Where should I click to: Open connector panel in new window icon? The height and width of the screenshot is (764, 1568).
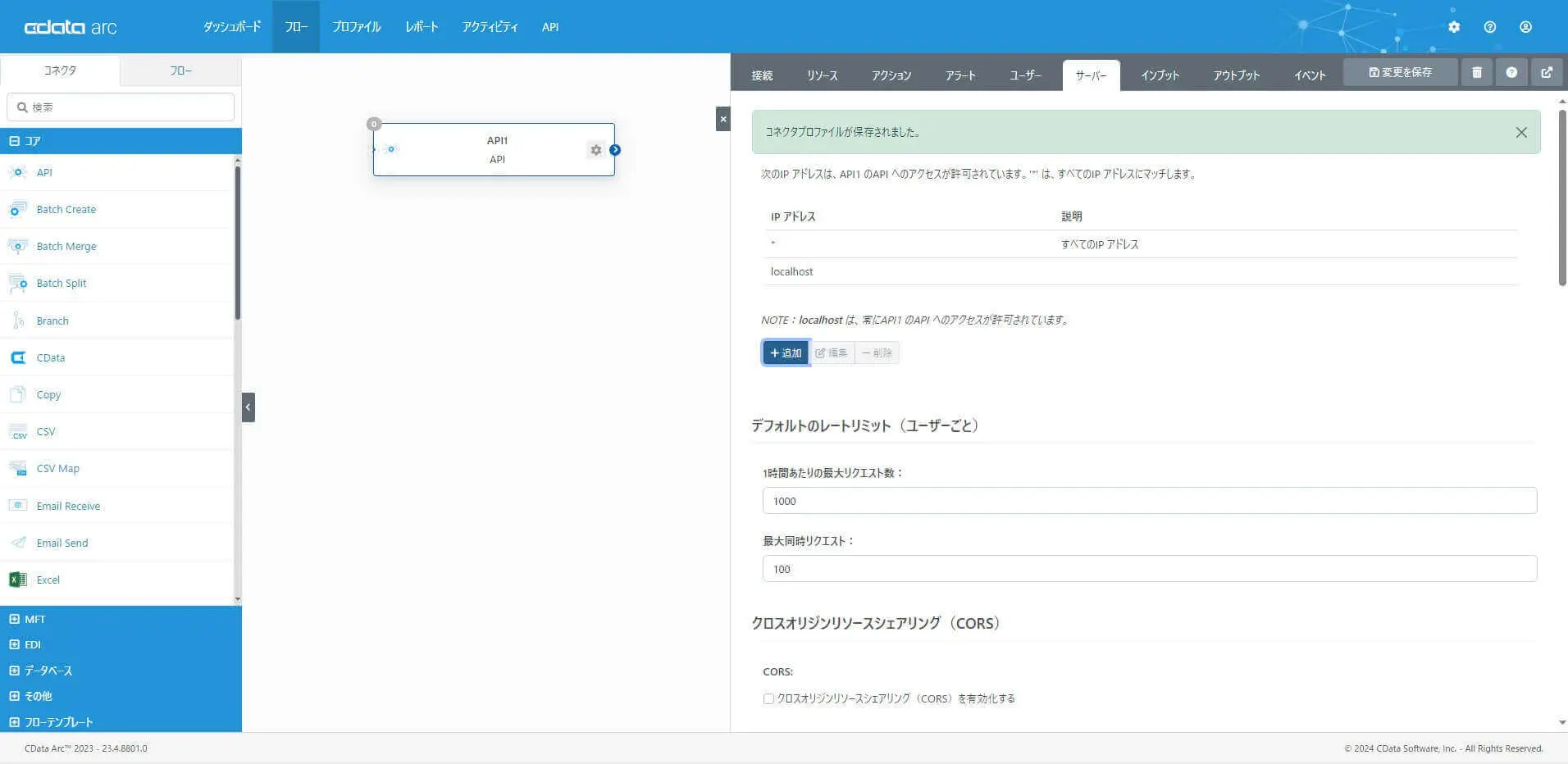tap(1547, 72)
